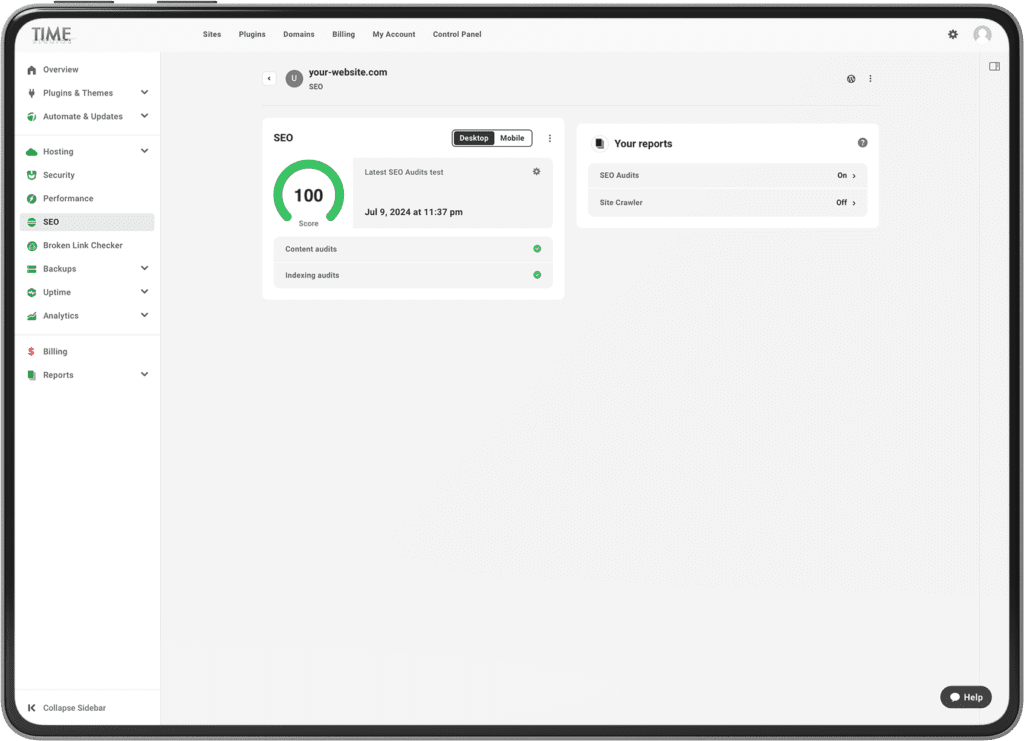Toggle the right side panel icon
1024x741 pixels.
[x=994, y=67]
